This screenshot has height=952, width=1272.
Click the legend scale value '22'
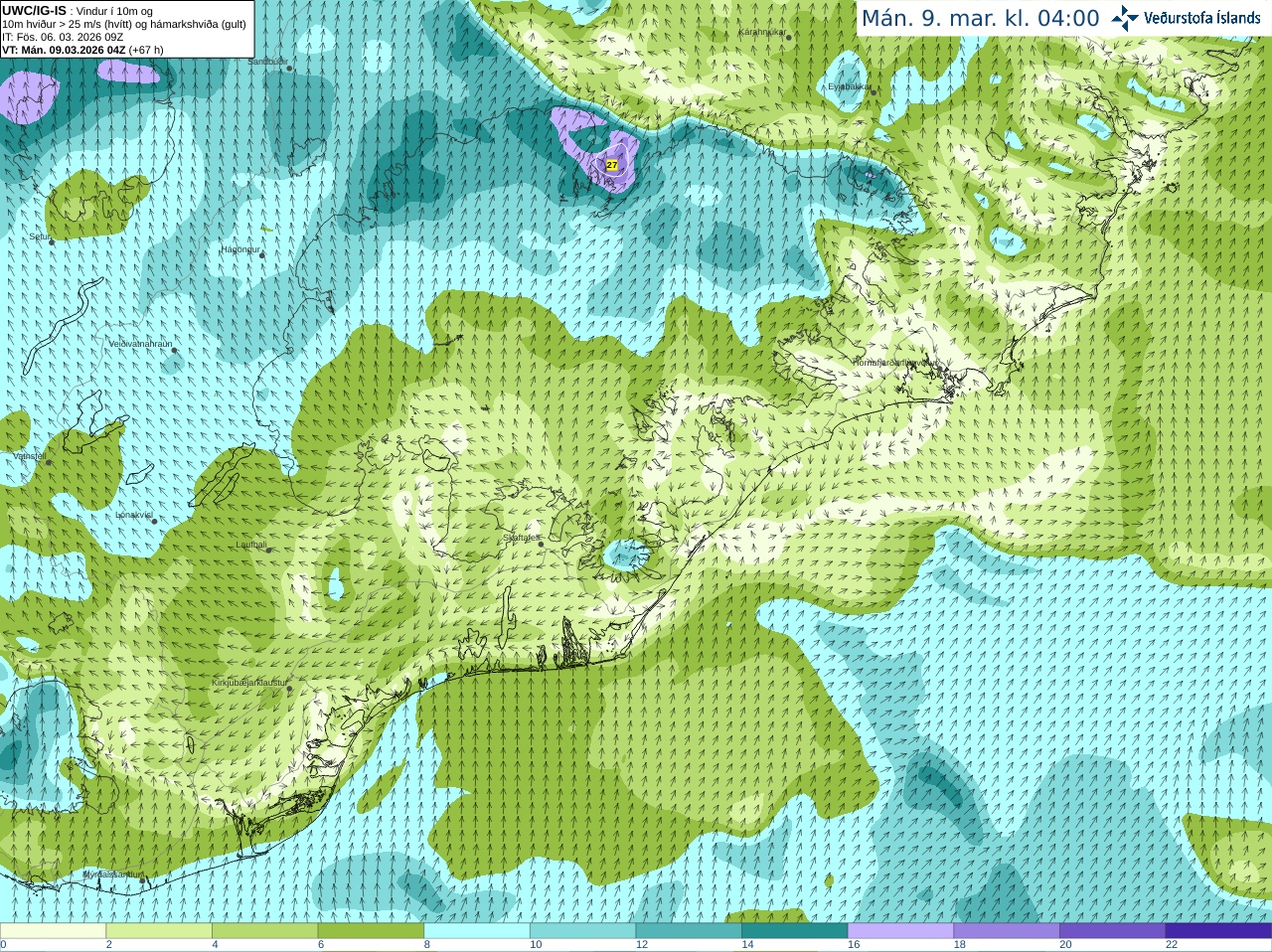(1172, 945)
